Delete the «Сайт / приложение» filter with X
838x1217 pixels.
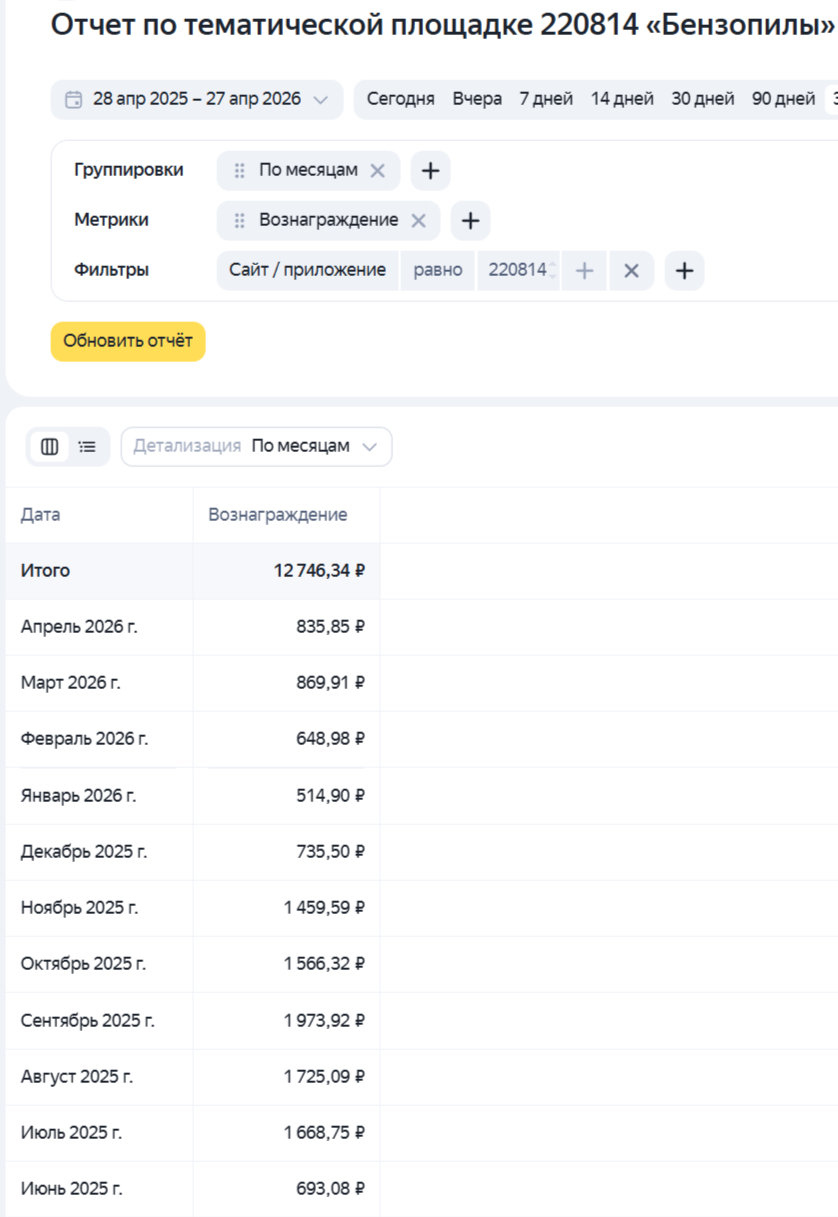(631, 270)
